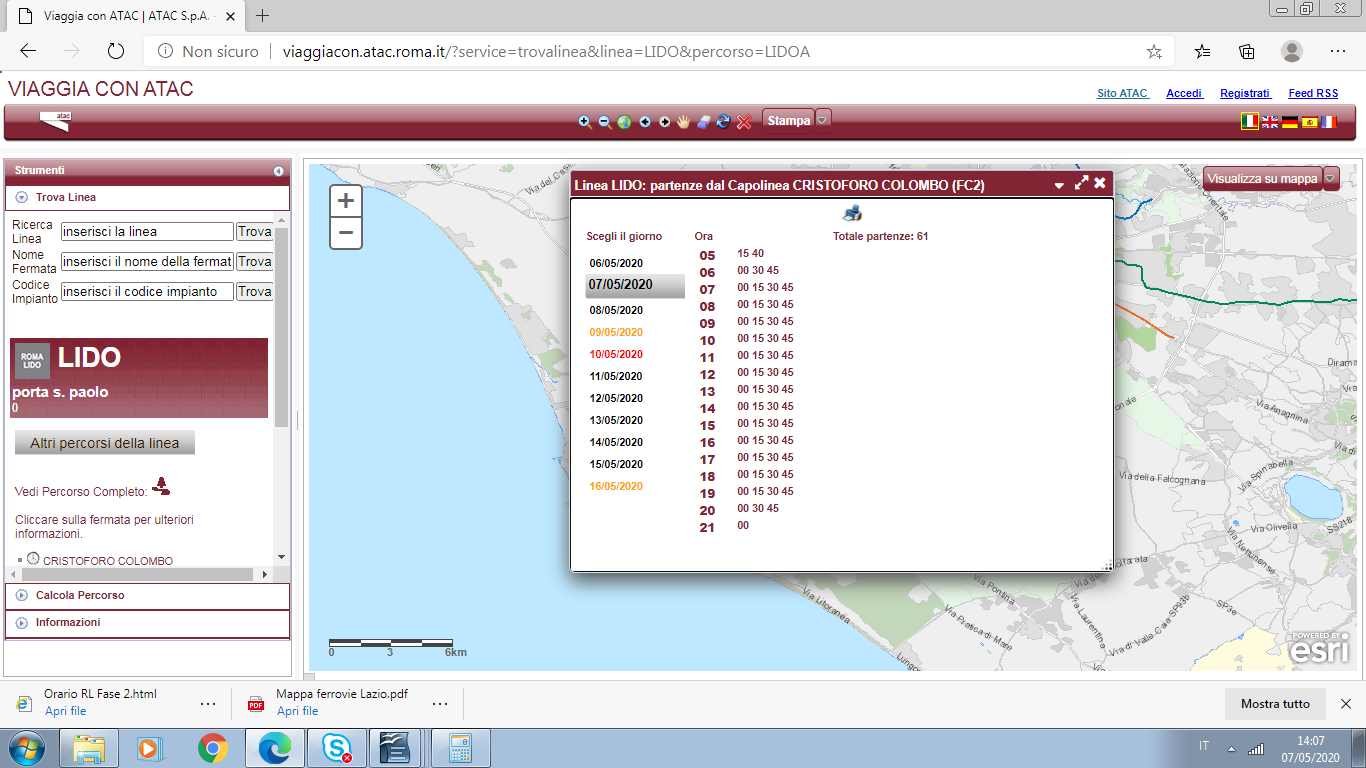Screen dimensions: 1366x768
Task: Open the Registrati link
Action: (1244, 93)
